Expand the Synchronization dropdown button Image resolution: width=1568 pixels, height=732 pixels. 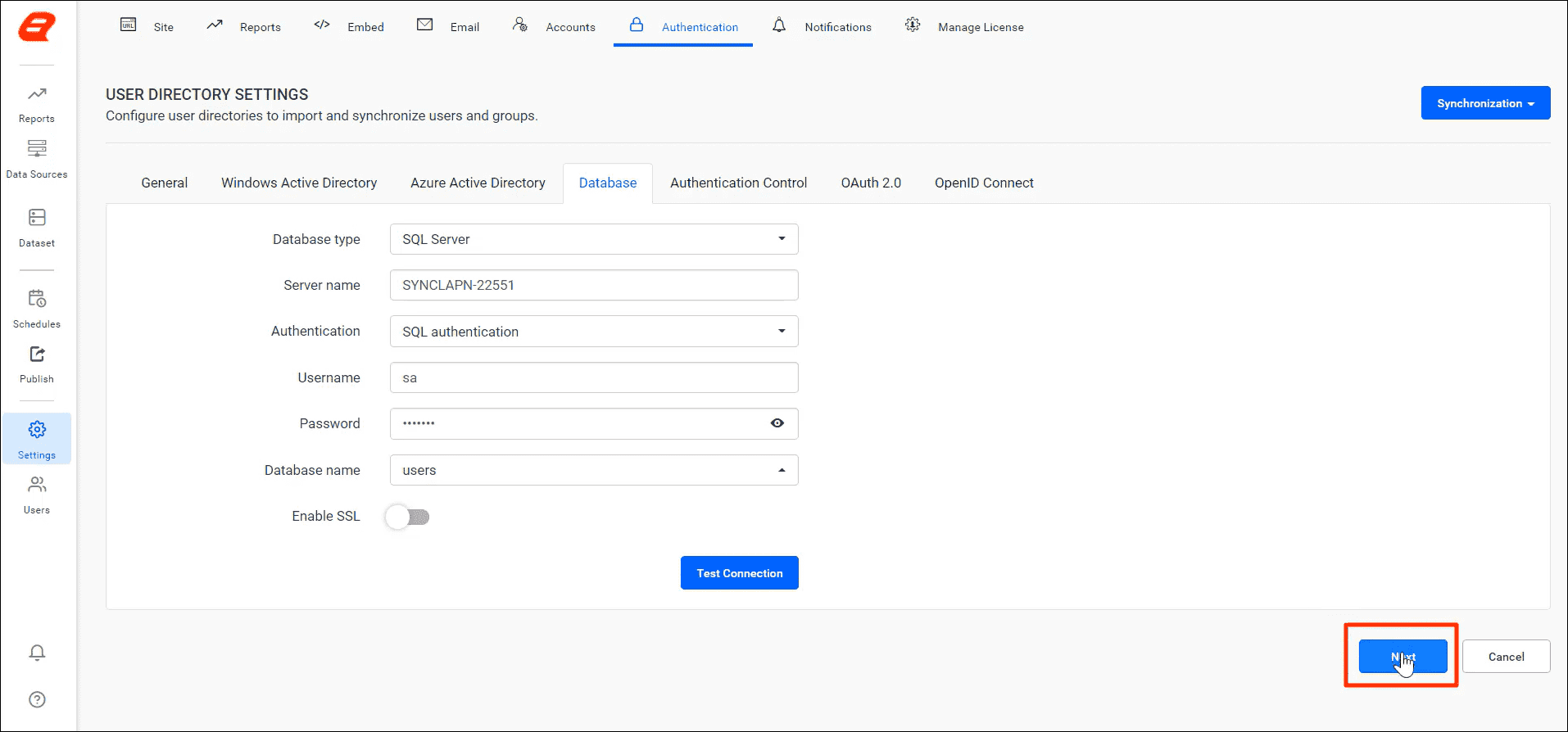click(1485, 103)
